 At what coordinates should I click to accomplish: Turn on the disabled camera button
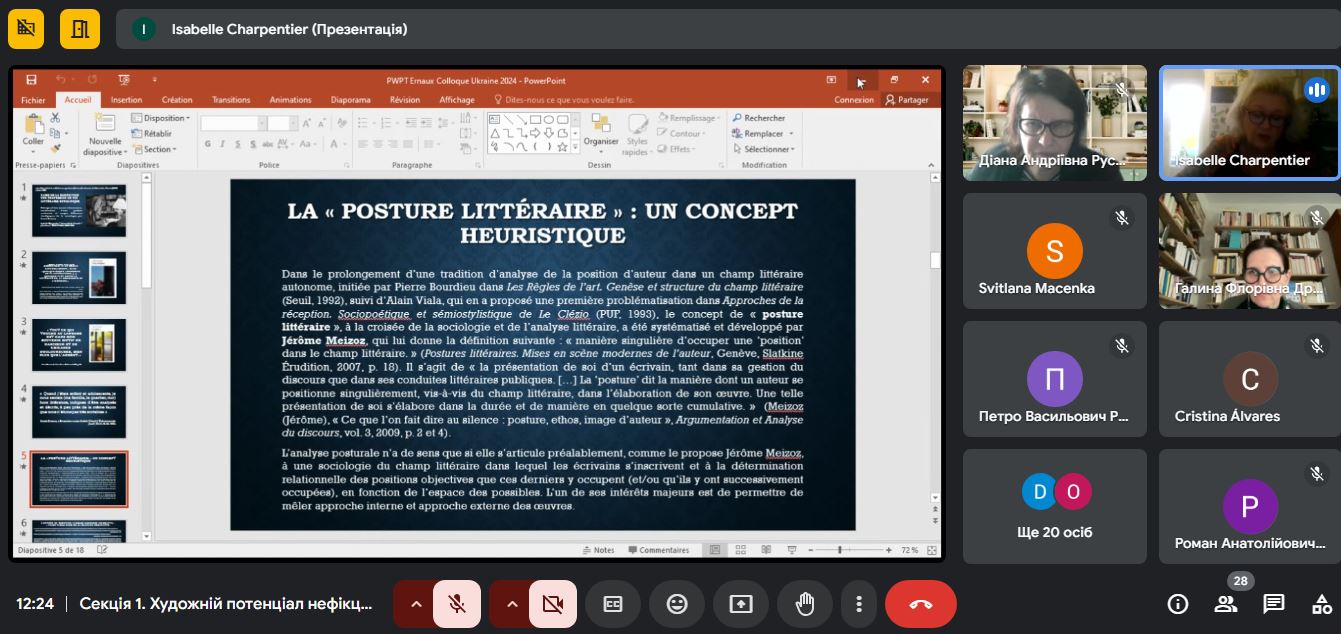(553, 604)
